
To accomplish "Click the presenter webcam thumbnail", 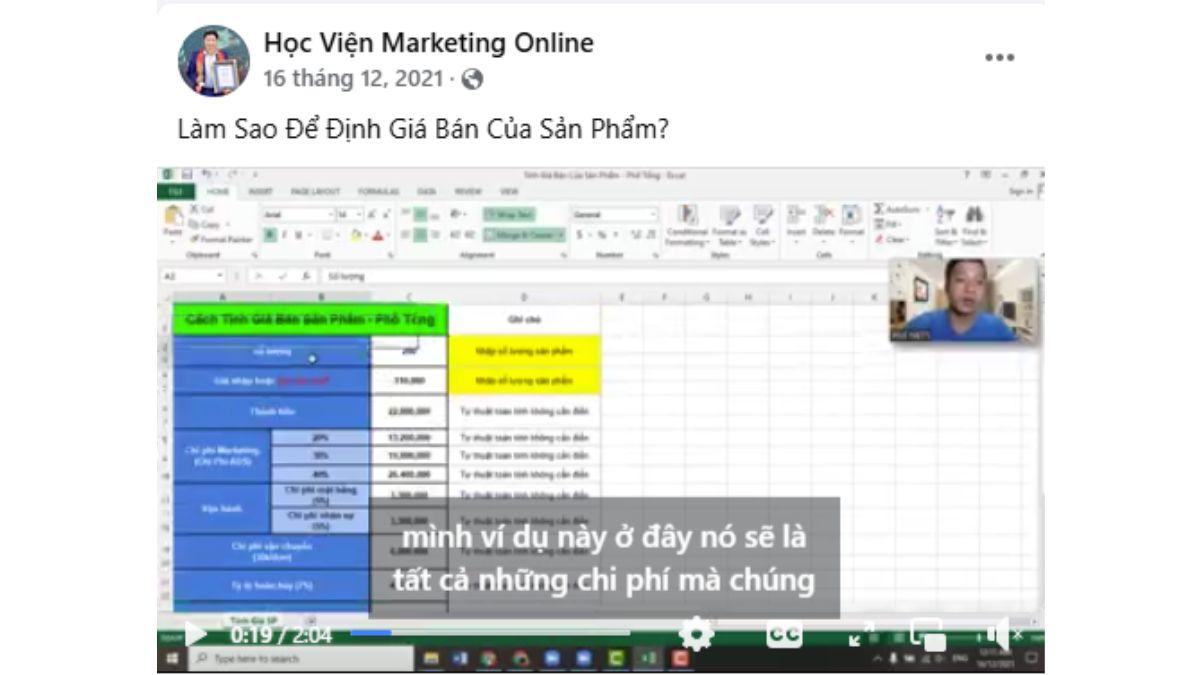I will [964, 300].
